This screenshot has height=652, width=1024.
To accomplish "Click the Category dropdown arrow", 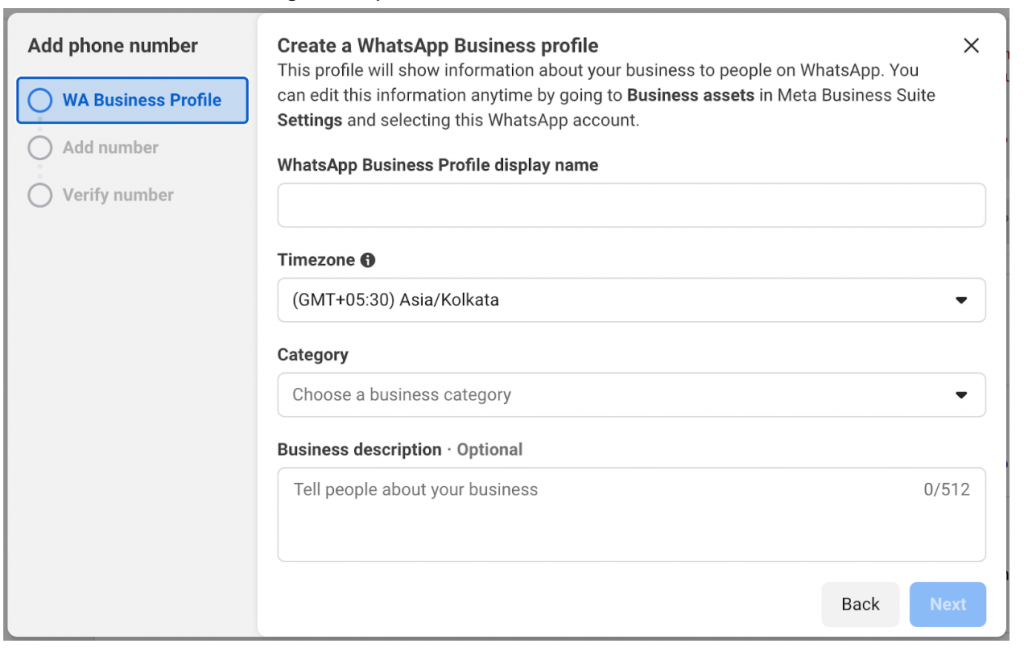I will [961, 395].
